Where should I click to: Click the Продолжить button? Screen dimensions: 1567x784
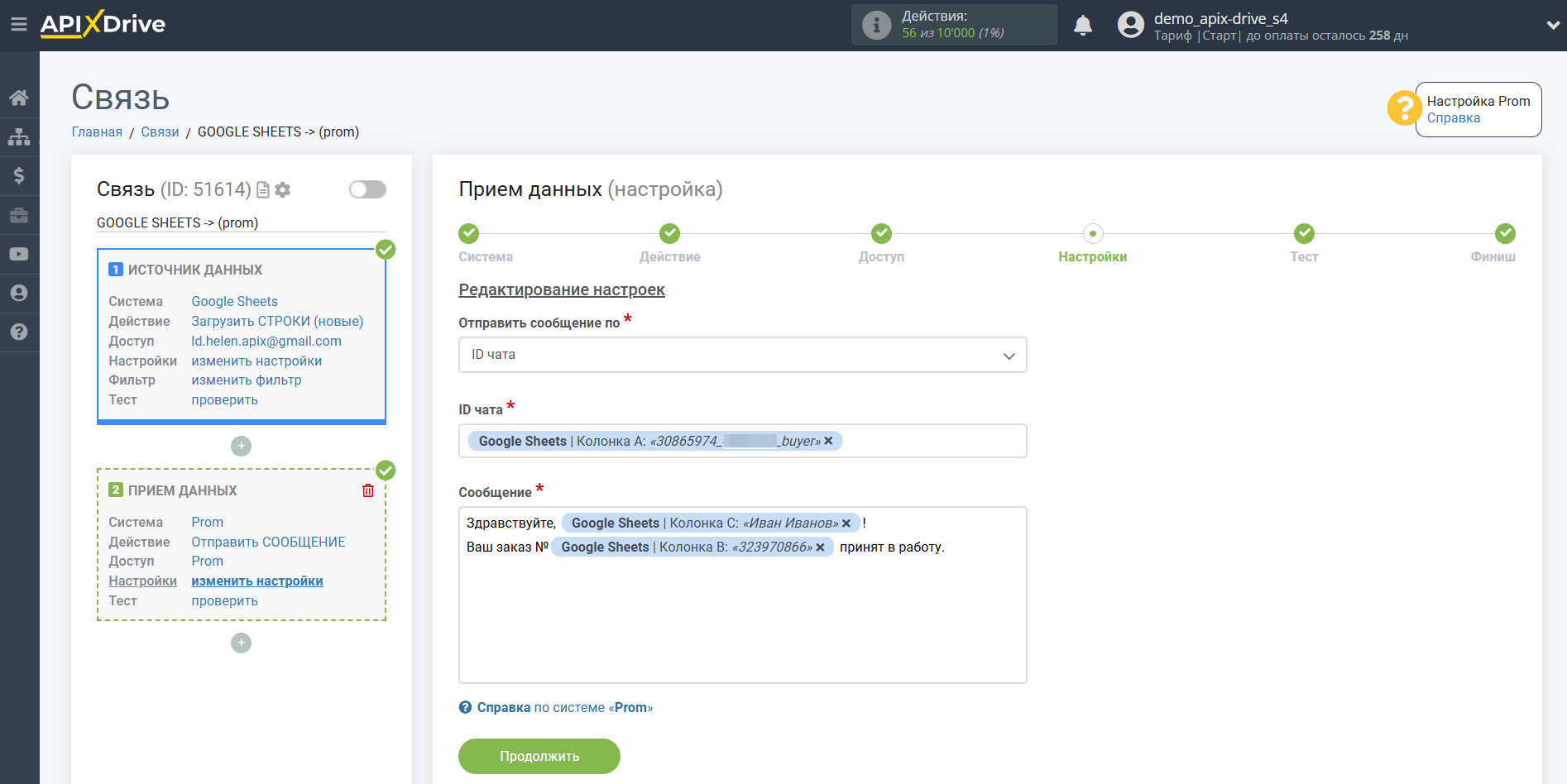(x=539, y=756)
